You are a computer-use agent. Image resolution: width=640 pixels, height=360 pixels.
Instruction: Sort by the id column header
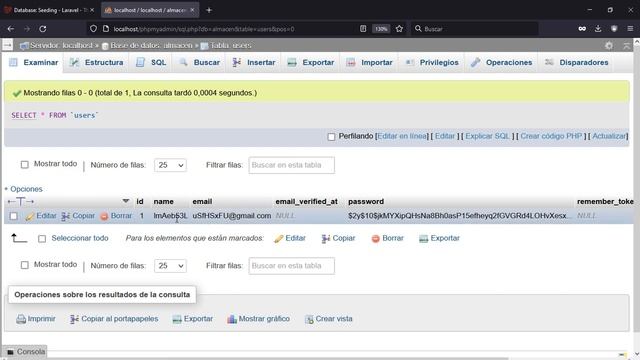[140, 201]
